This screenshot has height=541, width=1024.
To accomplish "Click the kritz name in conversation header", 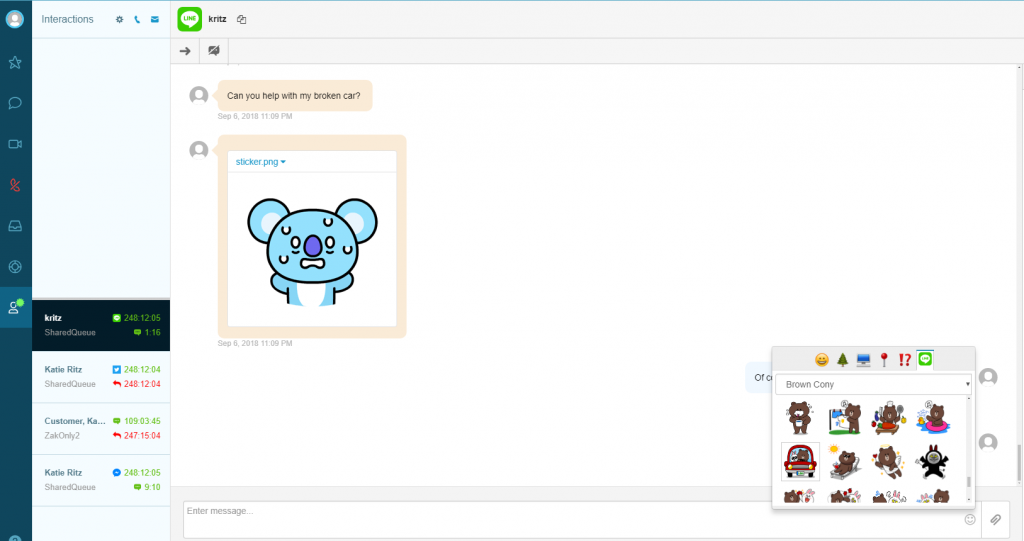I will pyautogui.click(x=217, y=19).
